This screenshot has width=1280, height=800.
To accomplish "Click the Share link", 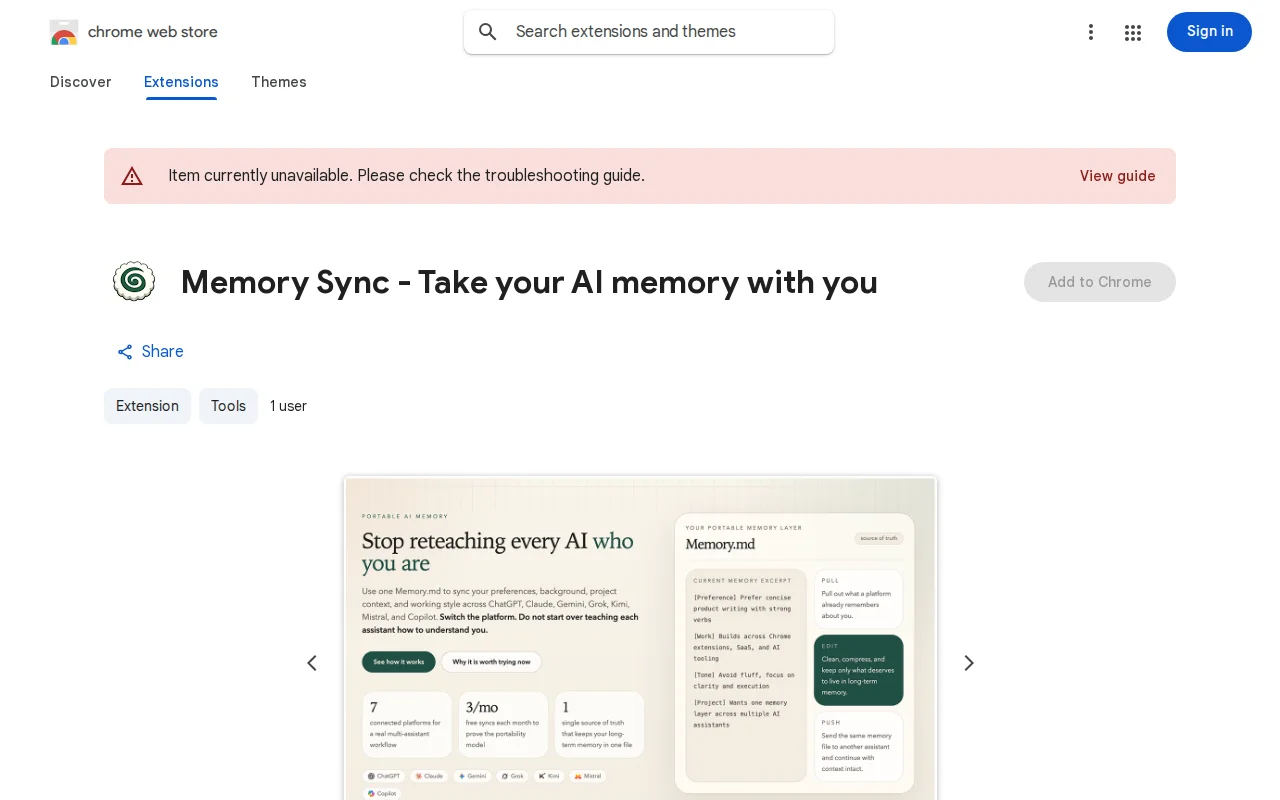I will click(x=150, y=352).
